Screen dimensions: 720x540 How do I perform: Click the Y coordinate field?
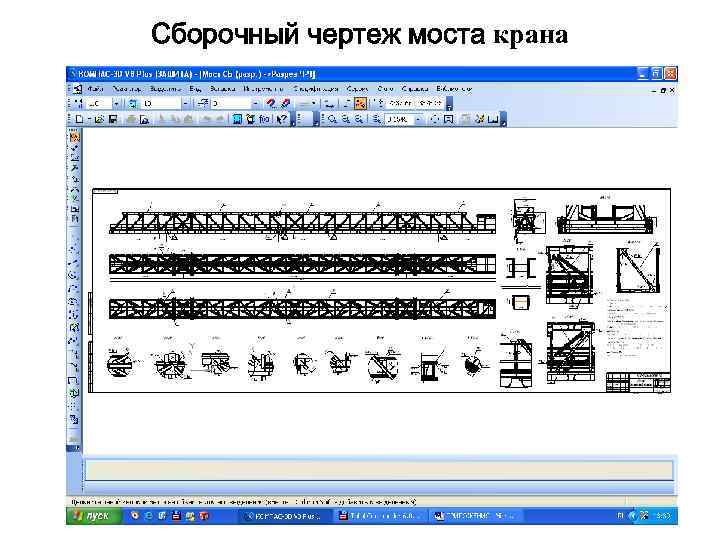pos(429,104)
